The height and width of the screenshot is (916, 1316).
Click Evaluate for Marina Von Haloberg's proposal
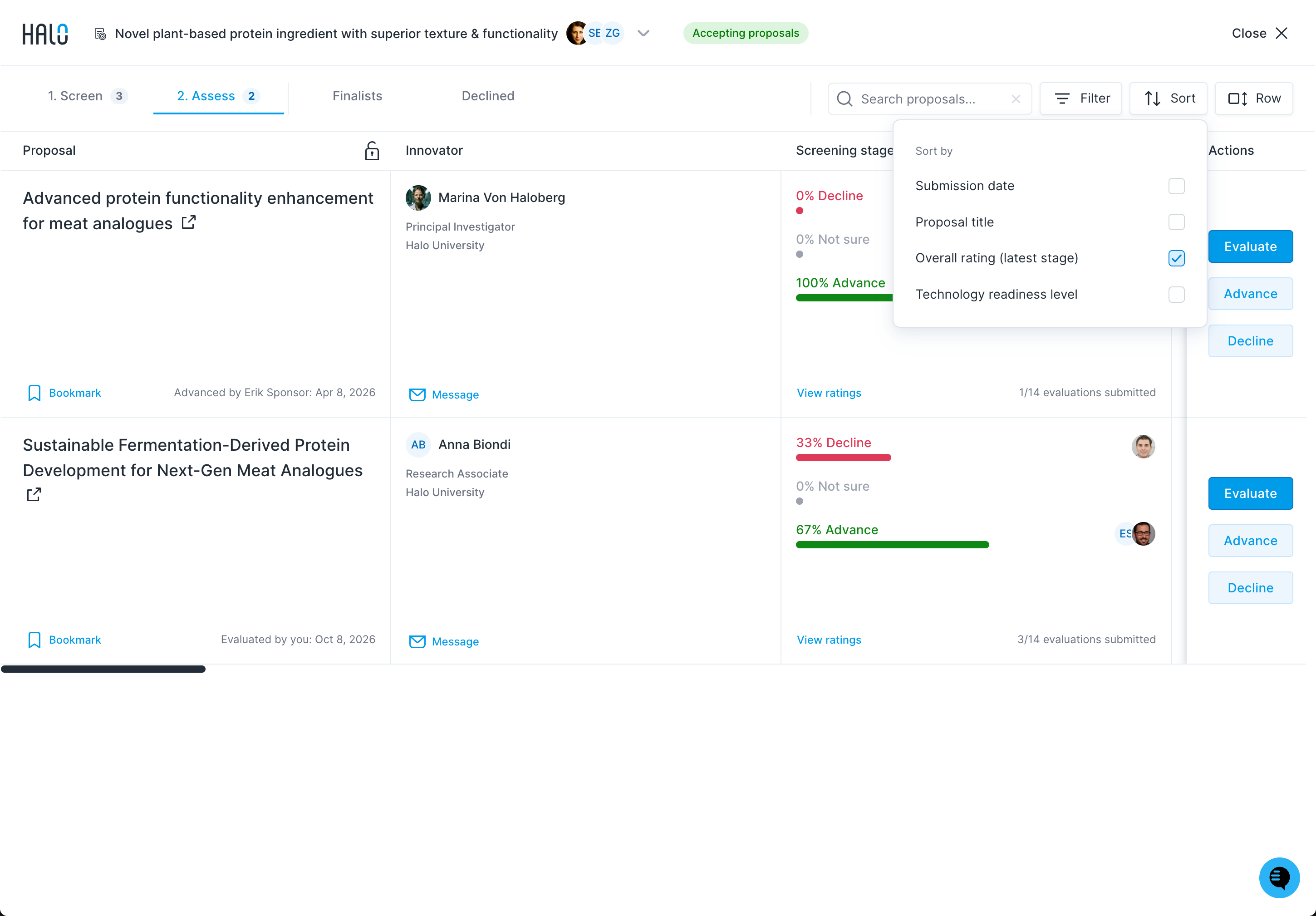[x=1250, y=246]
